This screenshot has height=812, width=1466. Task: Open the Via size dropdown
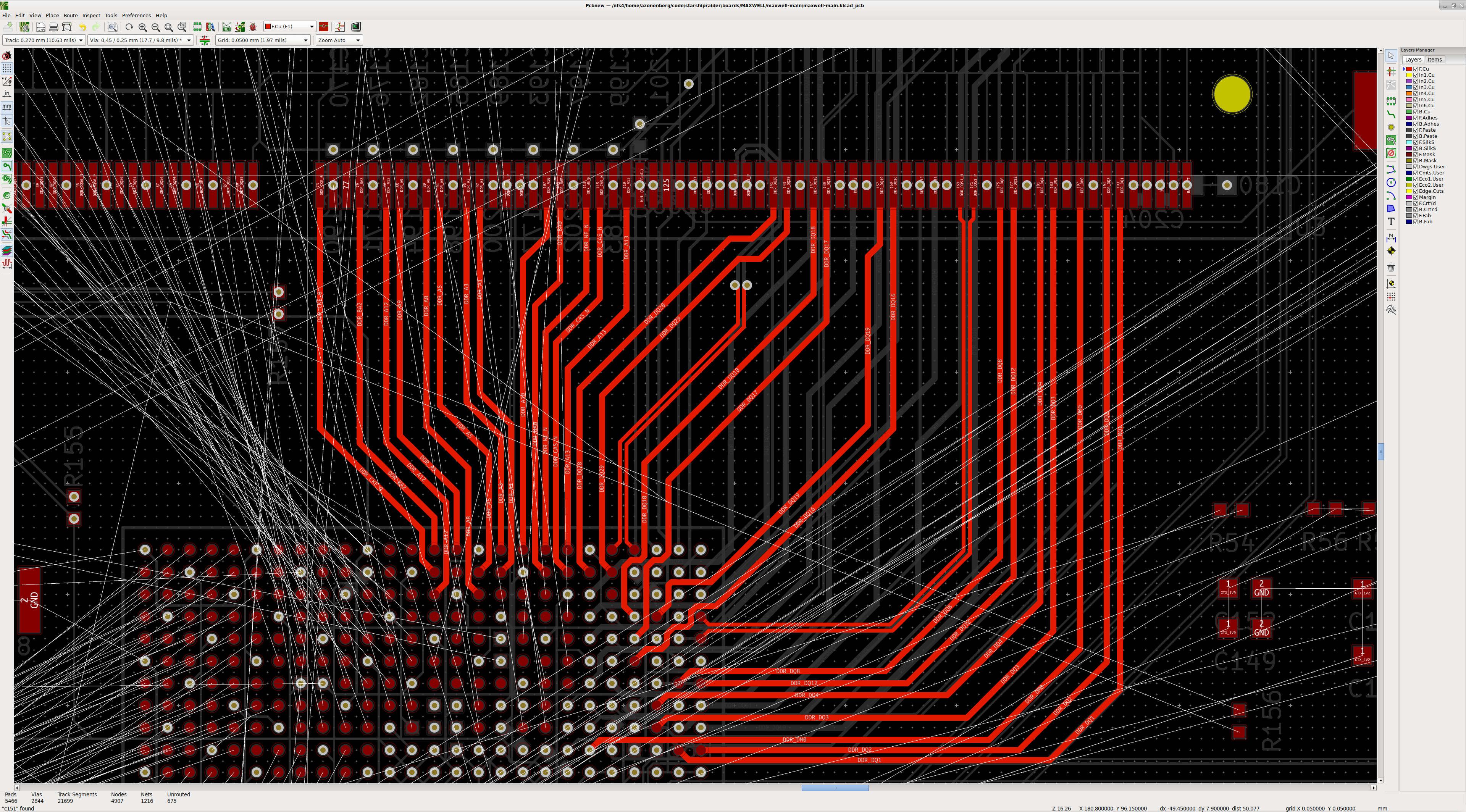(140, 40)
